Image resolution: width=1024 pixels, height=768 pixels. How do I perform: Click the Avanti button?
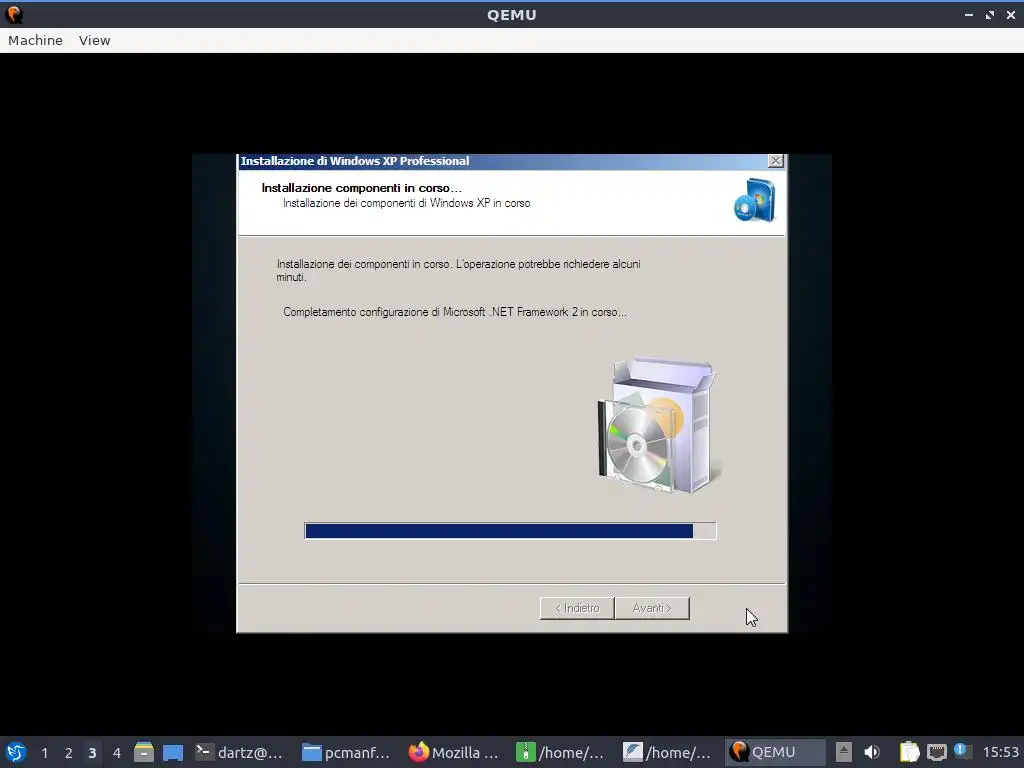(x=652, y=608)
